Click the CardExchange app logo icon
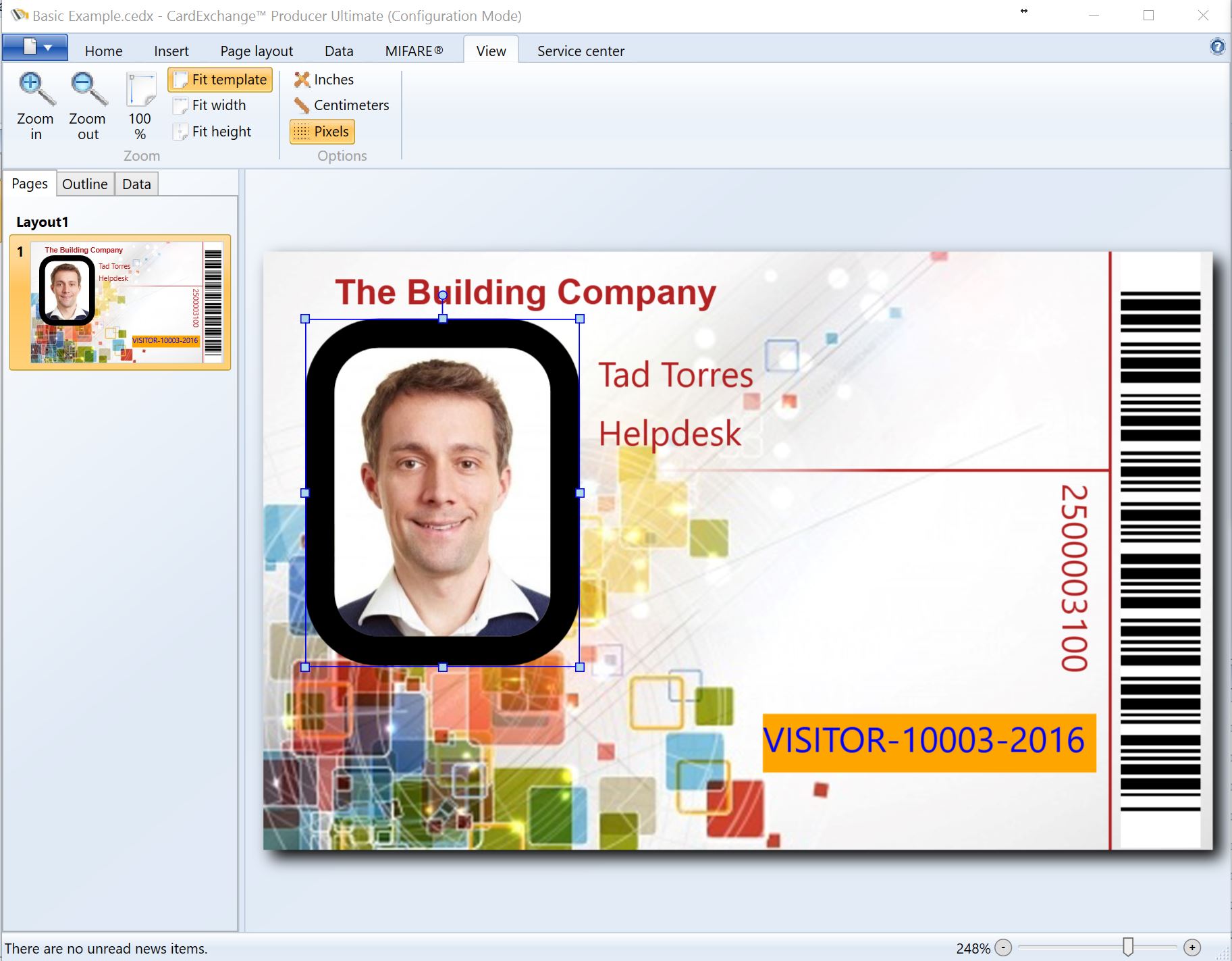The height and width of the screenshot is (961, 1232). [20, 15]
